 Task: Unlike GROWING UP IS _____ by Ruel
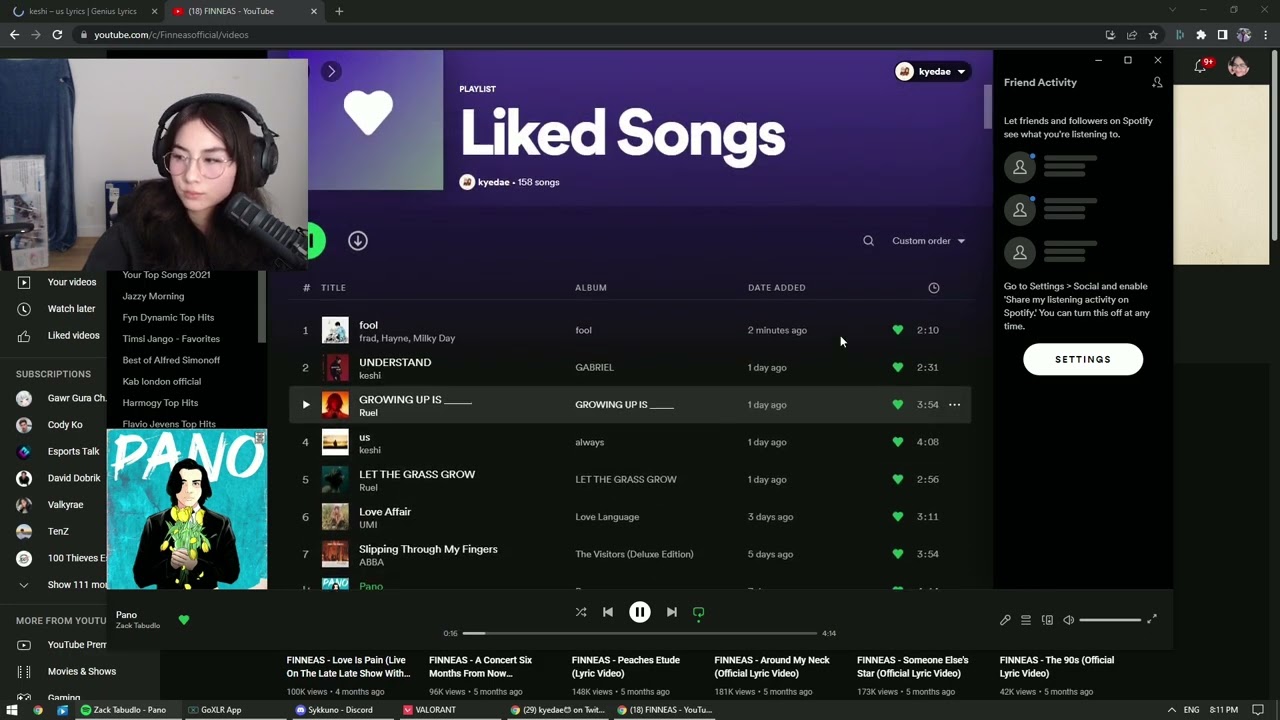click(x=897, y=405)
